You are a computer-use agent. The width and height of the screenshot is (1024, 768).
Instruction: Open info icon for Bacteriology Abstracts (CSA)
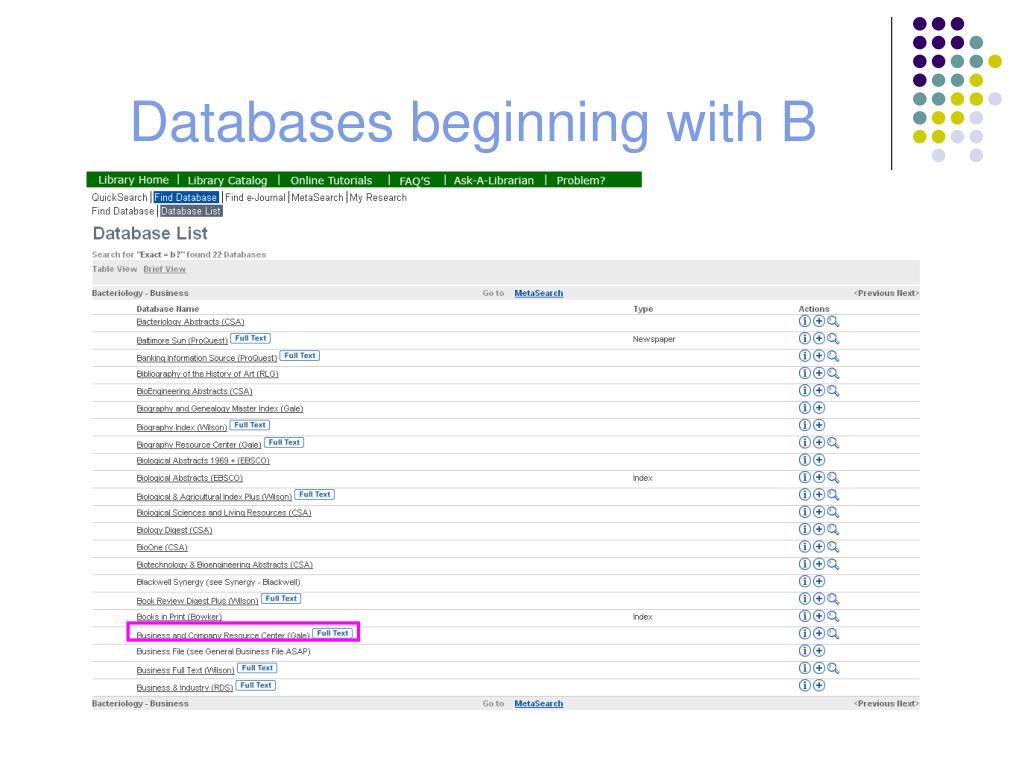pyautogui.click(x=805, y=321)
